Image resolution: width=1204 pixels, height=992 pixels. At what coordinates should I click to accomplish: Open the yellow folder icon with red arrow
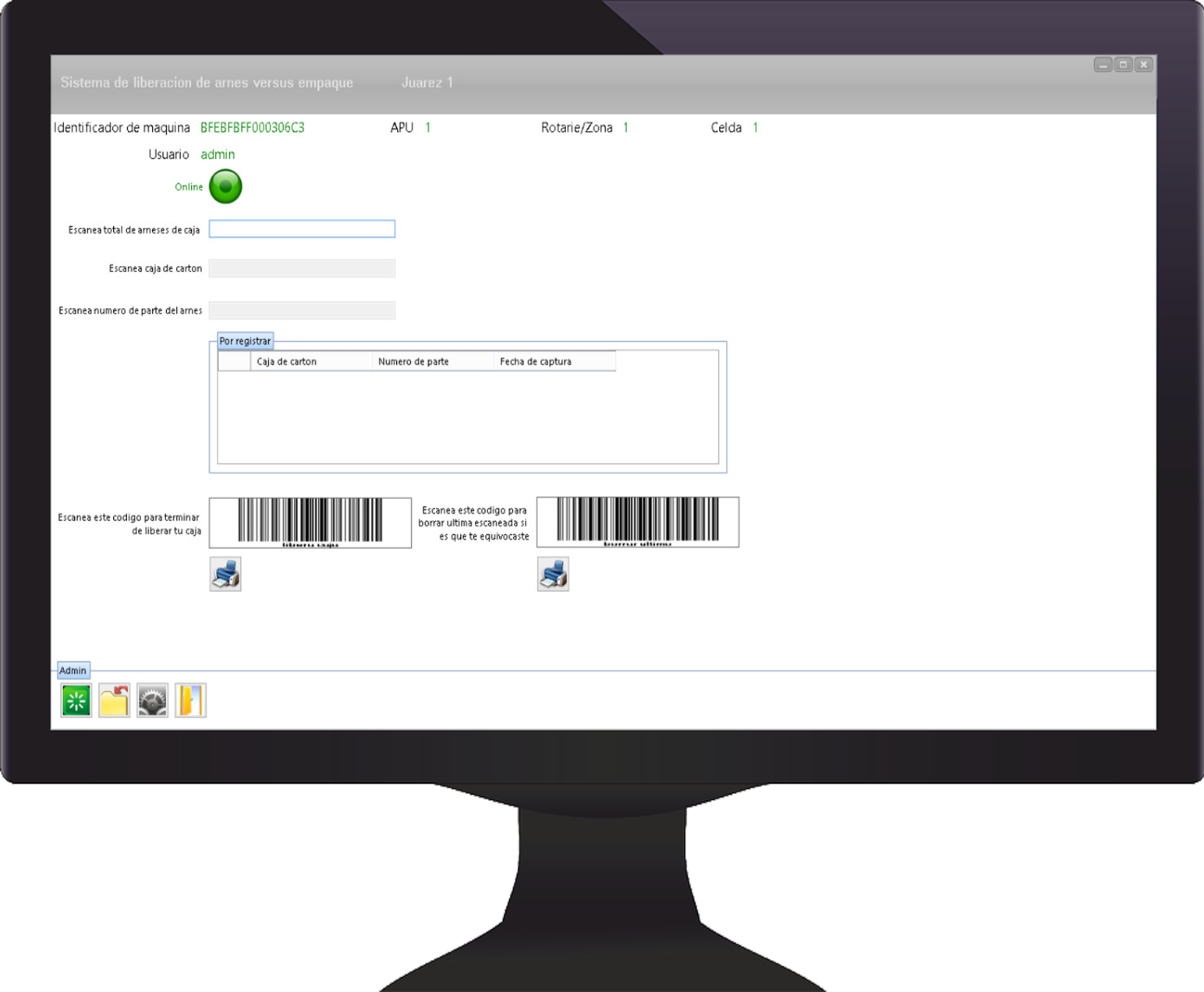tap(115, 700)
